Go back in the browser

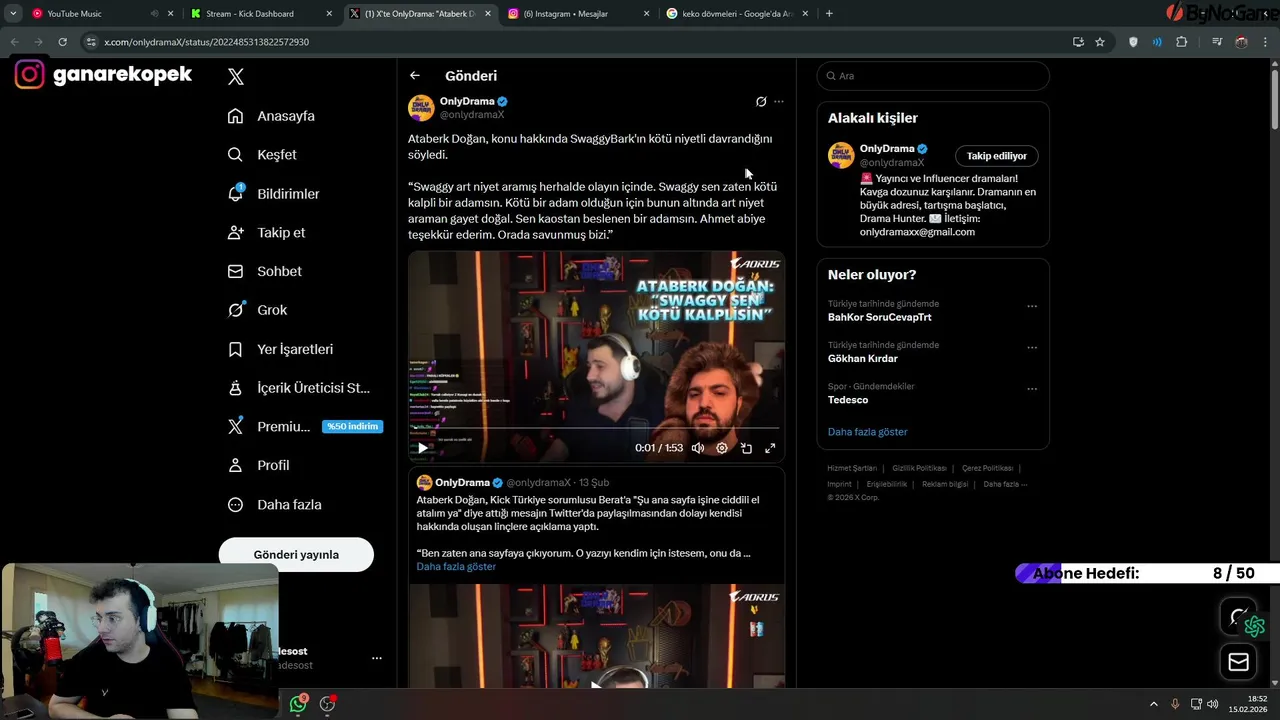coord(14,42)
